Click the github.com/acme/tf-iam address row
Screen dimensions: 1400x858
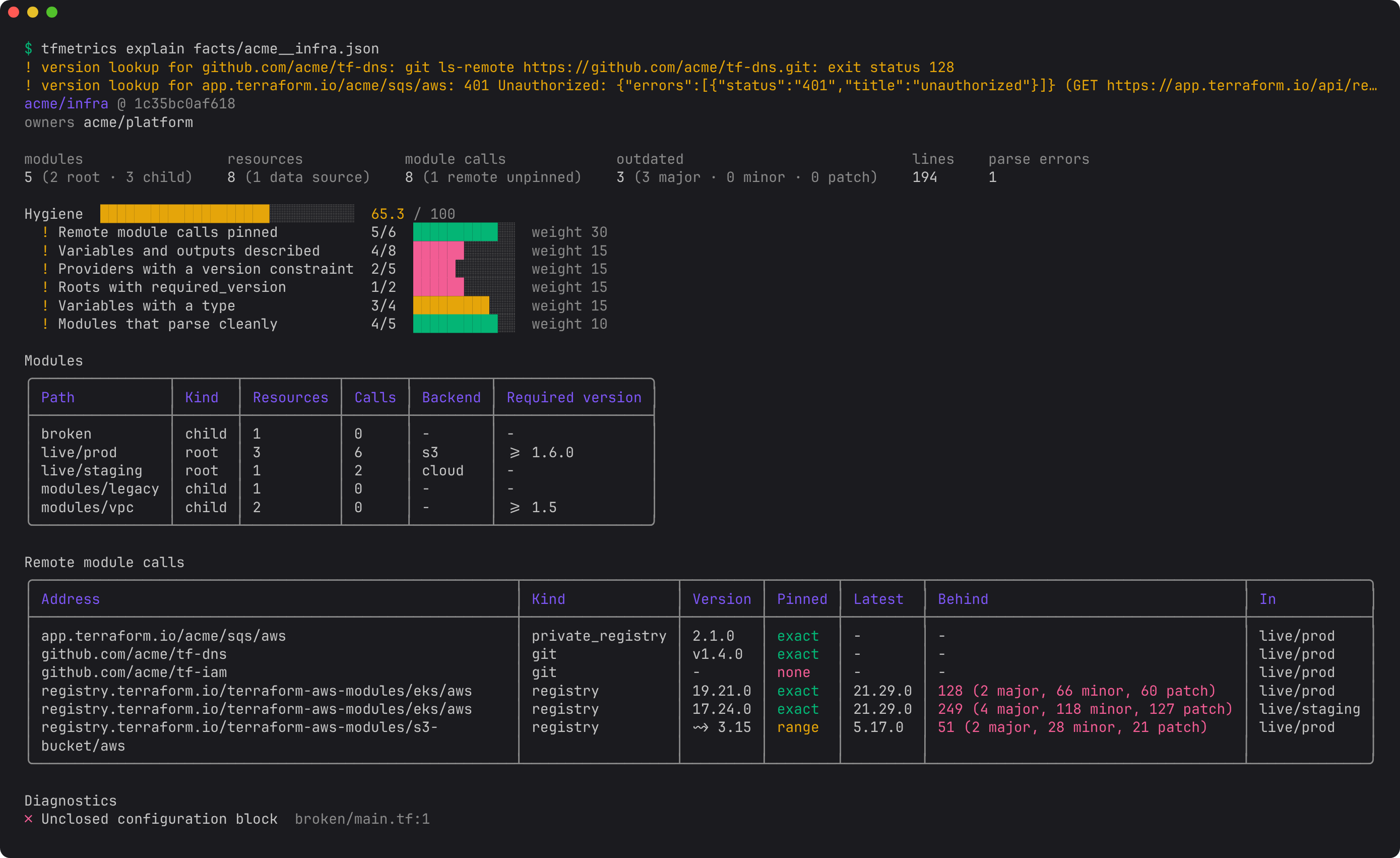click(134, 672)
